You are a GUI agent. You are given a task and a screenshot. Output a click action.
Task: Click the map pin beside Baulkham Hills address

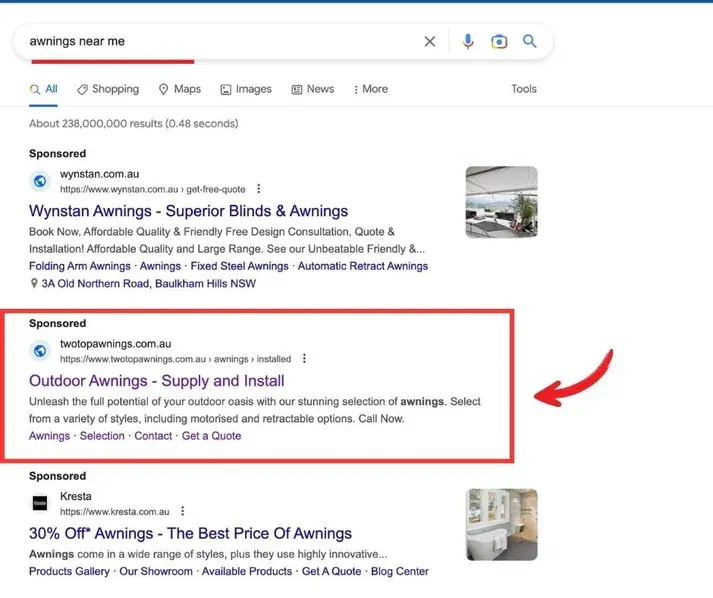click(x=35, y=284)
